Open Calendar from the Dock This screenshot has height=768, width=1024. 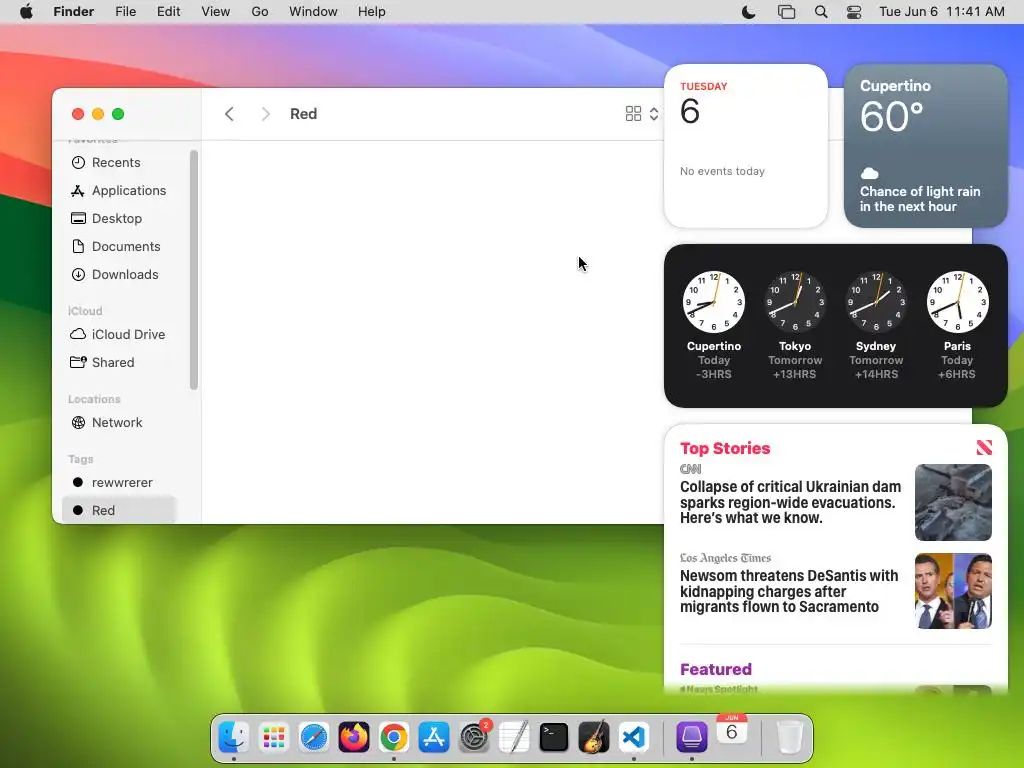click(731, 730)
